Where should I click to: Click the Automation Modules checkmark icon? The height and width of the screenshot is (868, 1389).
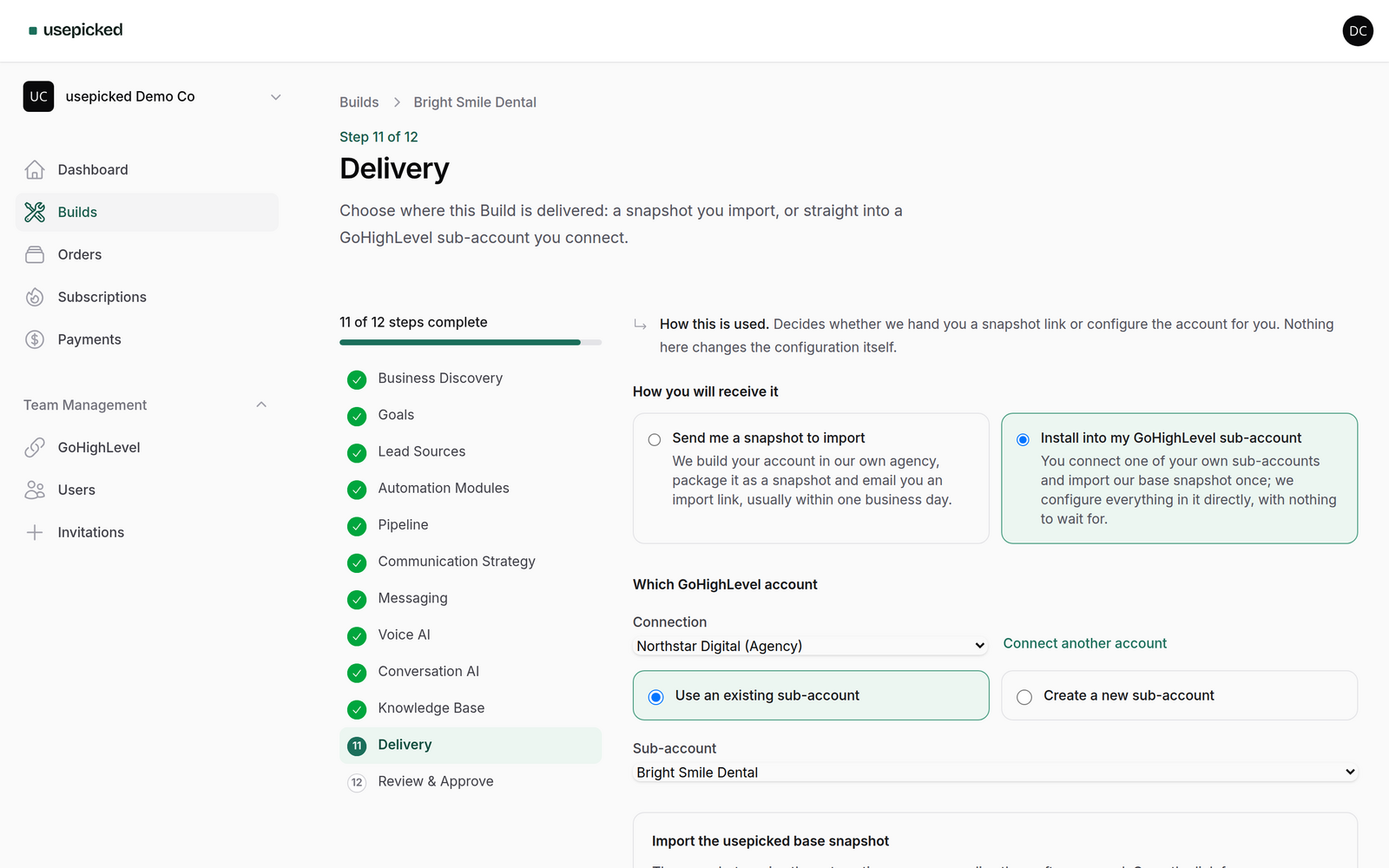(357, 489)
